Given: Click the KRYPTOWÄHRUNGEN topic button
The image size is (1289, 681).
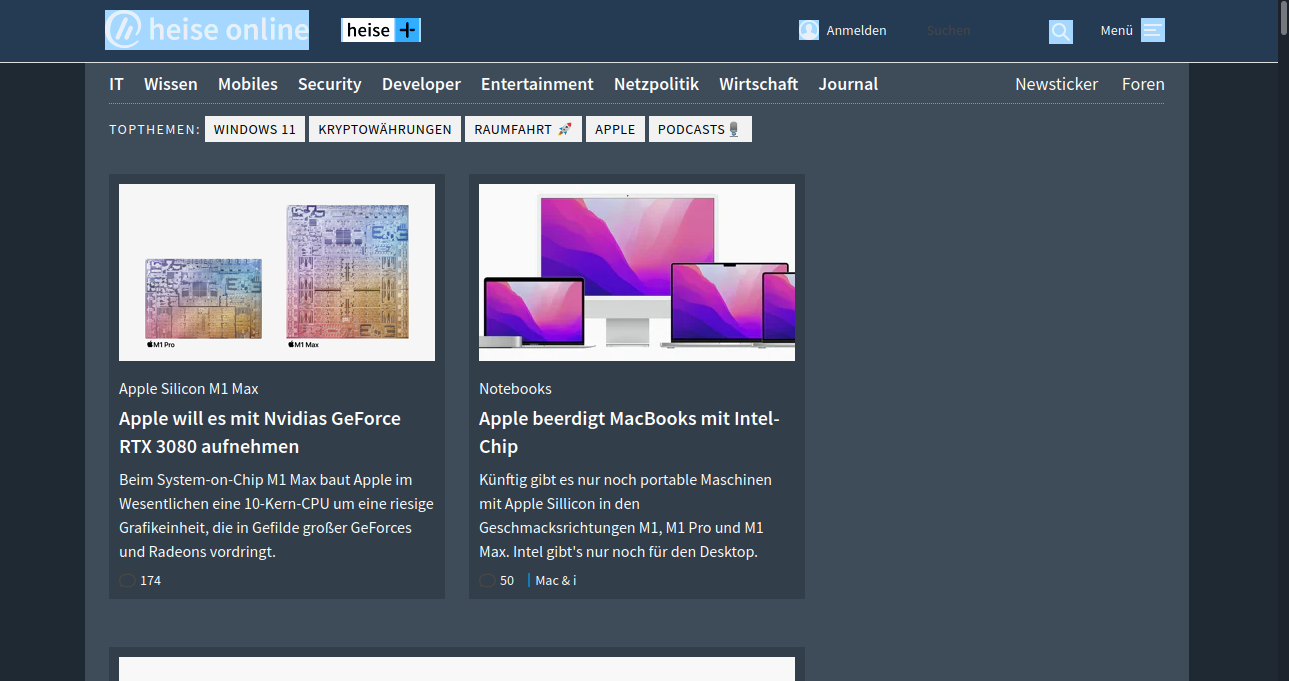Looking at the screenshot, I should (x=384, y=128).
